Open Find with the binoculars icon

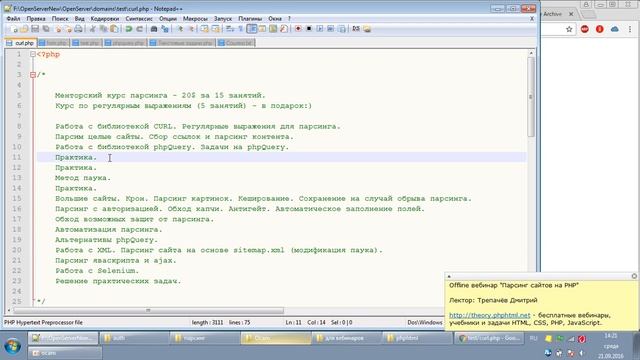pyautogui.click(x=154, y=29)
